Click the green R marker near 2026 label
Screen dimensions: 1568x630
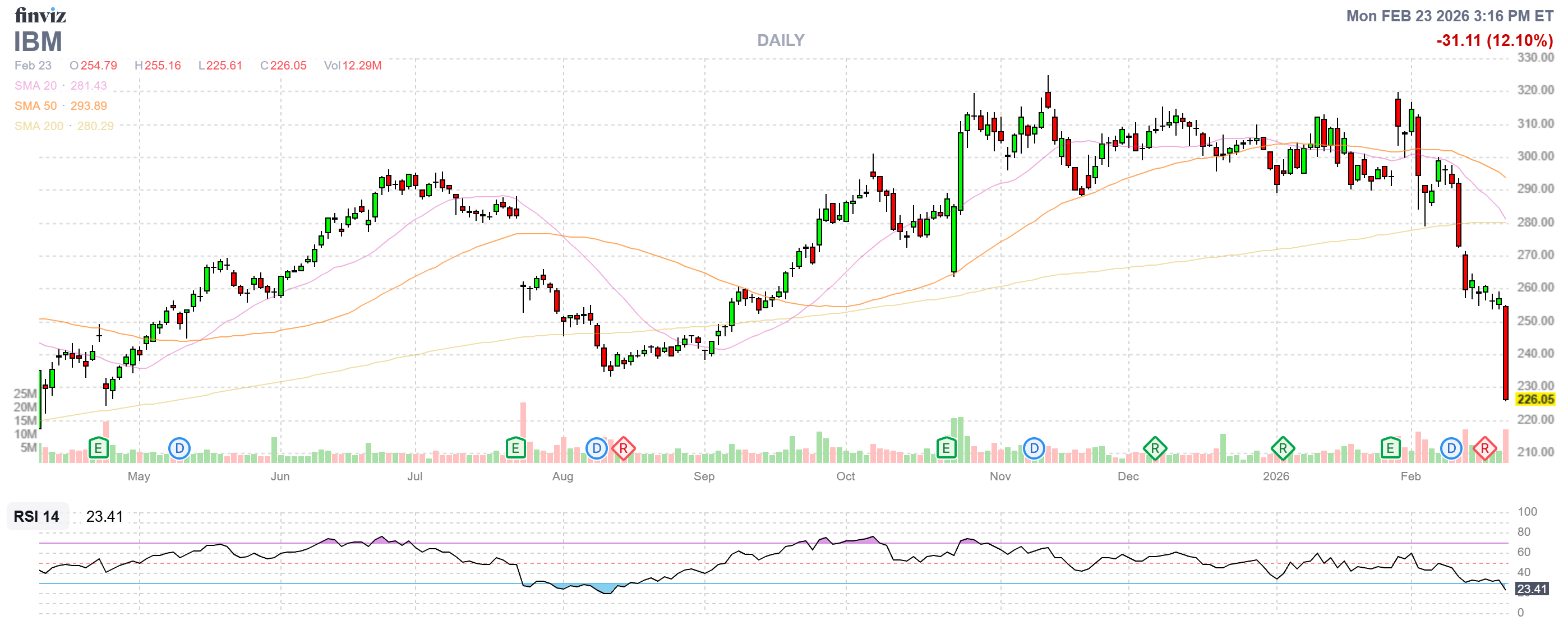coord(1283,449)
